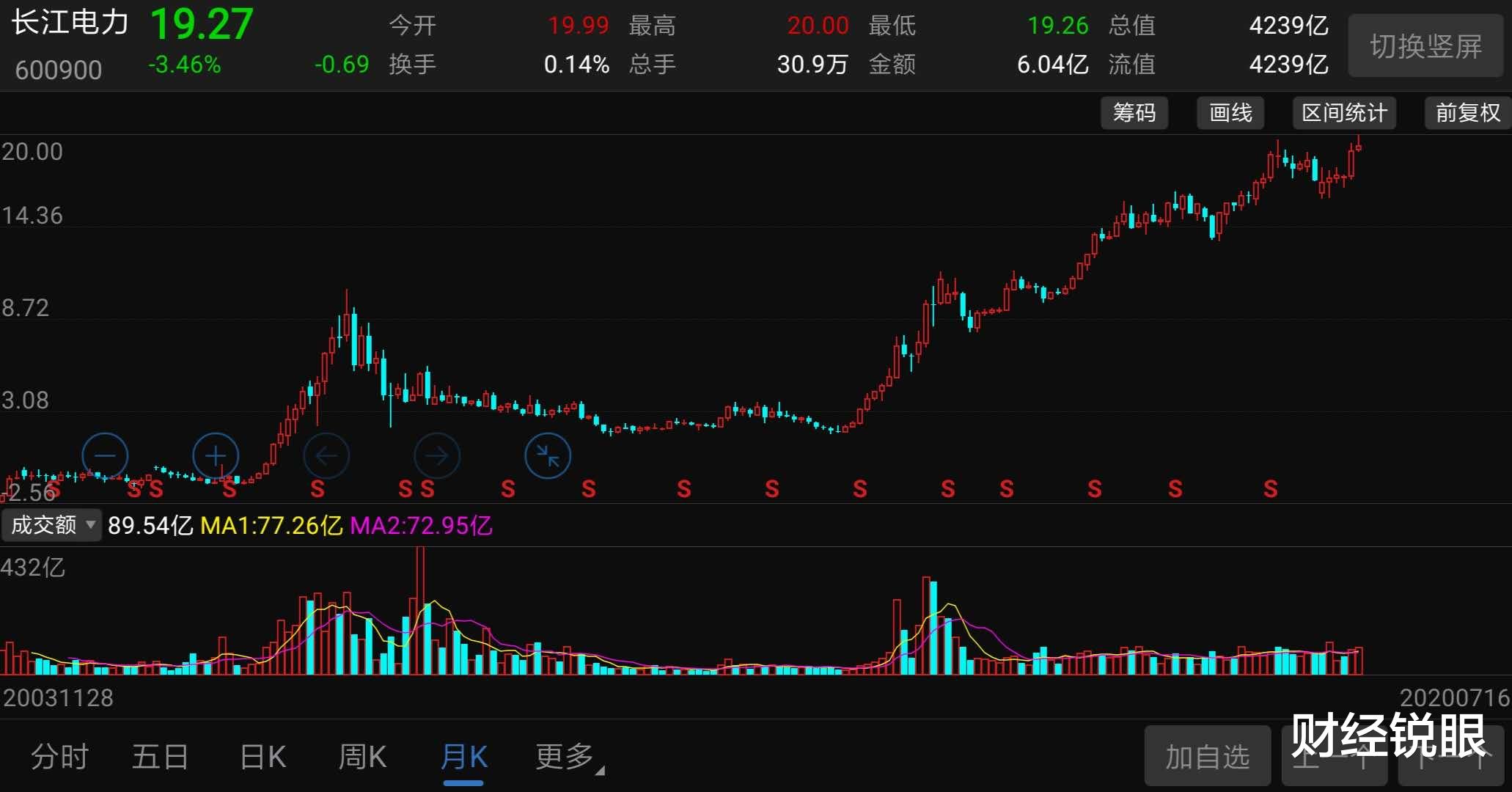Click 加自选 to add to watchlist
Screen dimensions: 1512x792
(1207, 756)
